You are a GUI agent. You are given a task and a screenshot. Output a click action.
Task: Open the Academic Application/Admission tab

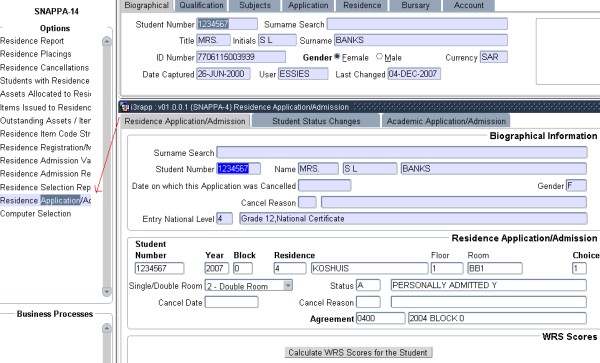pyautogui.click(x=446, y=121)
